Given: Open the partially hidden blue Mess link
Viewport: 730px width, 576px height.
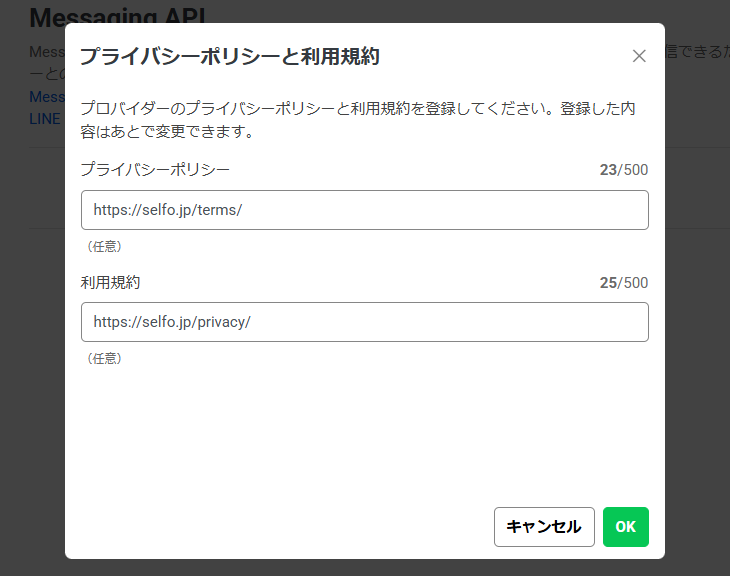Looking at the screenshot, I should (x=47, y=97).
